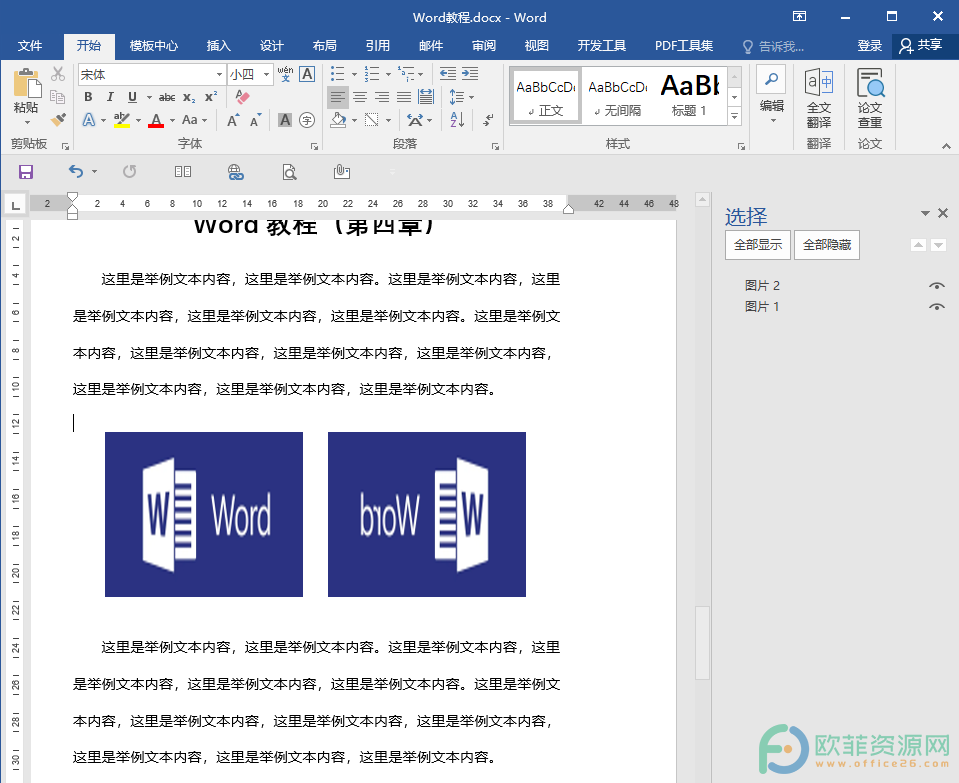This screenshot has width=959, height=783.
Task: Click Increase Font Size icon
Action: click(232, 120)
